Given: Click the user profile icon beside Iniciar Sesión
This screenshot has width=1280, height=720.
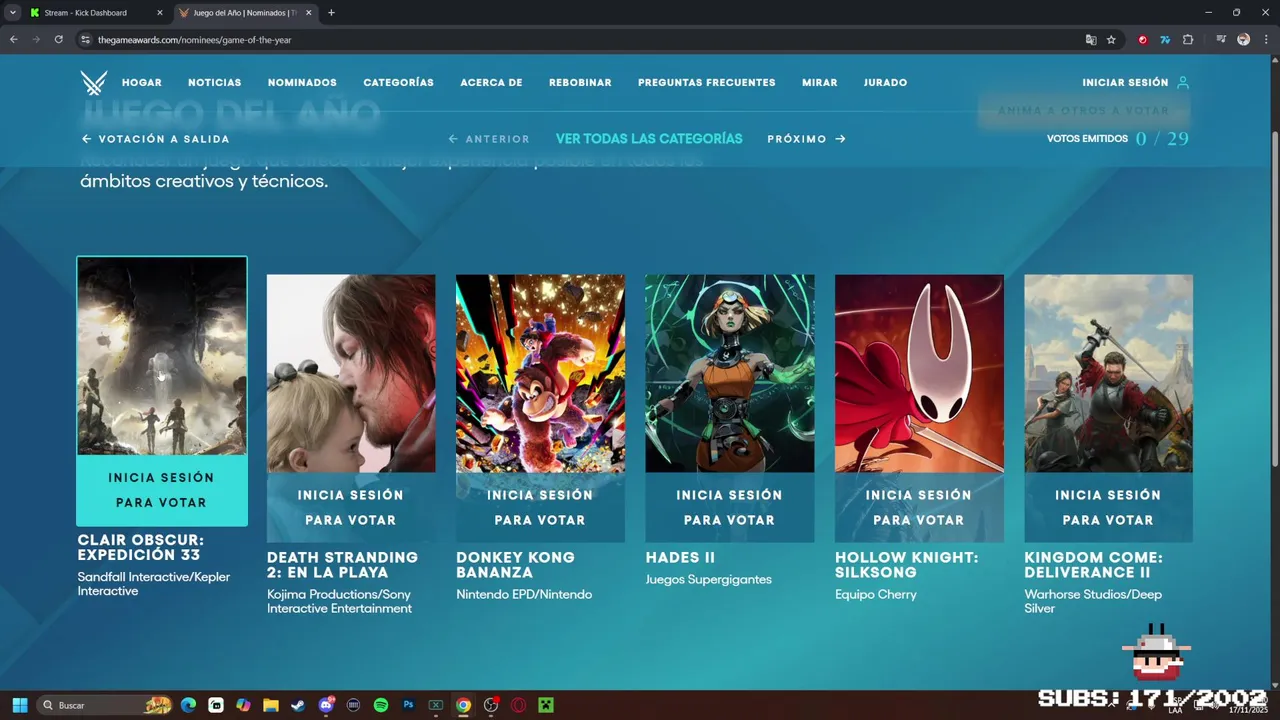Looking at the screenshot, I should pyautogui.click(x=1183, y=83).
